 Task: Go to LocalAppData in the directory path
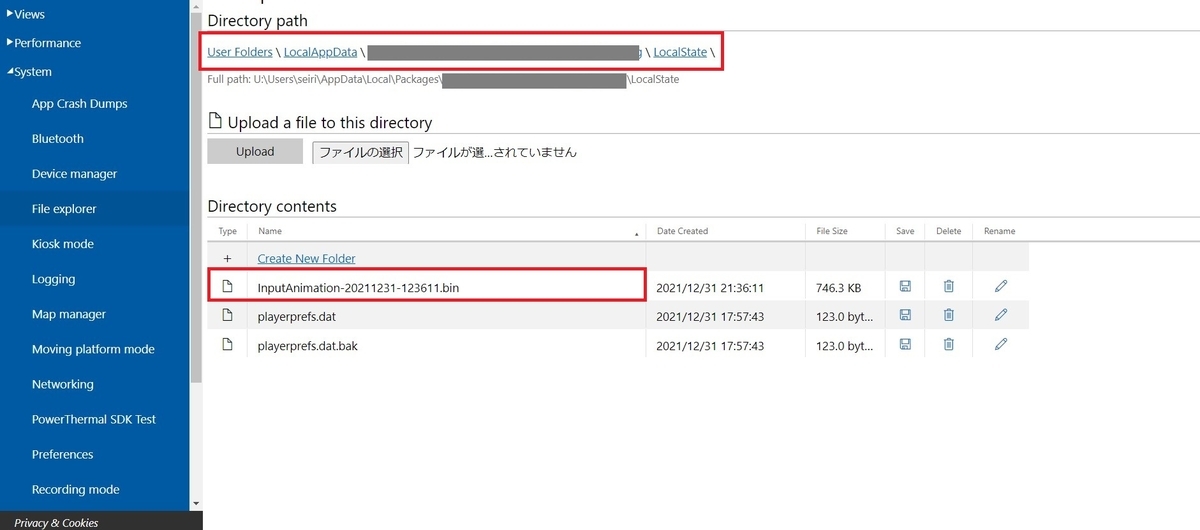(320, 52)
